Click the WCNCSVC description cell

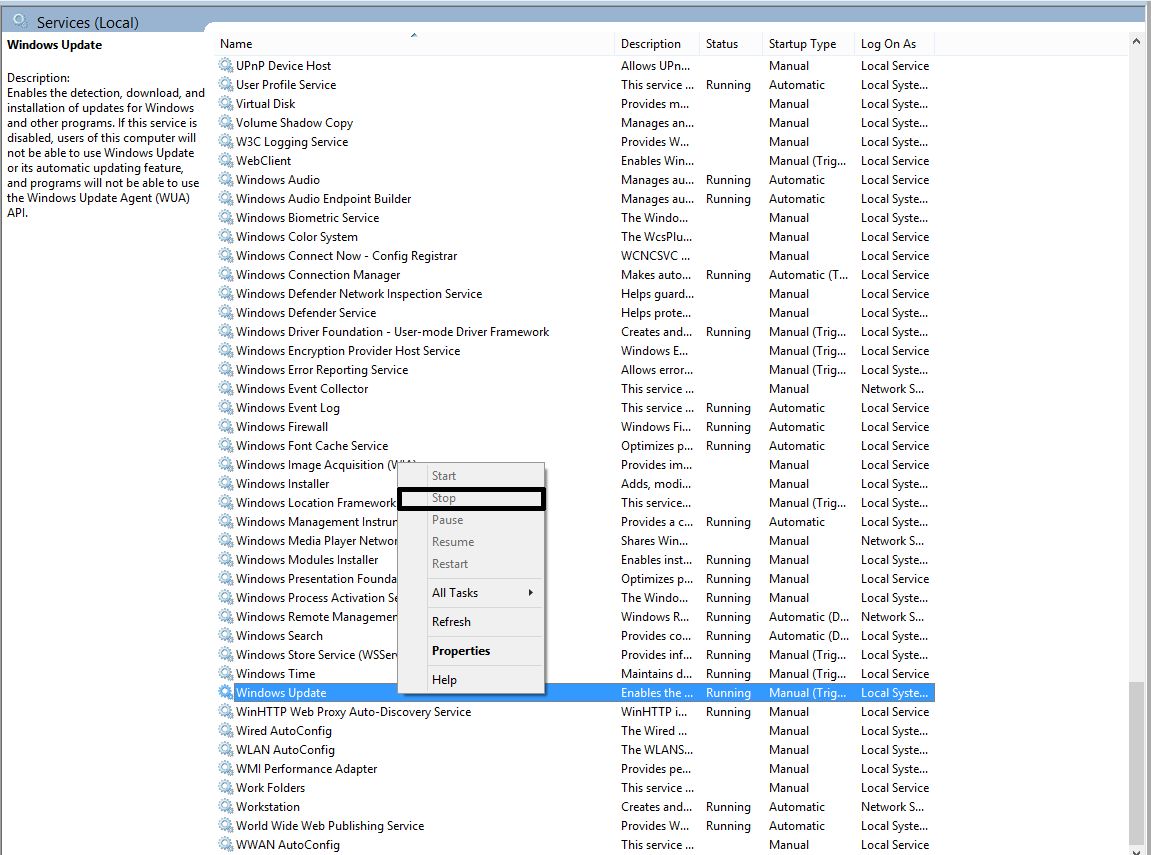tap(655, 256)
